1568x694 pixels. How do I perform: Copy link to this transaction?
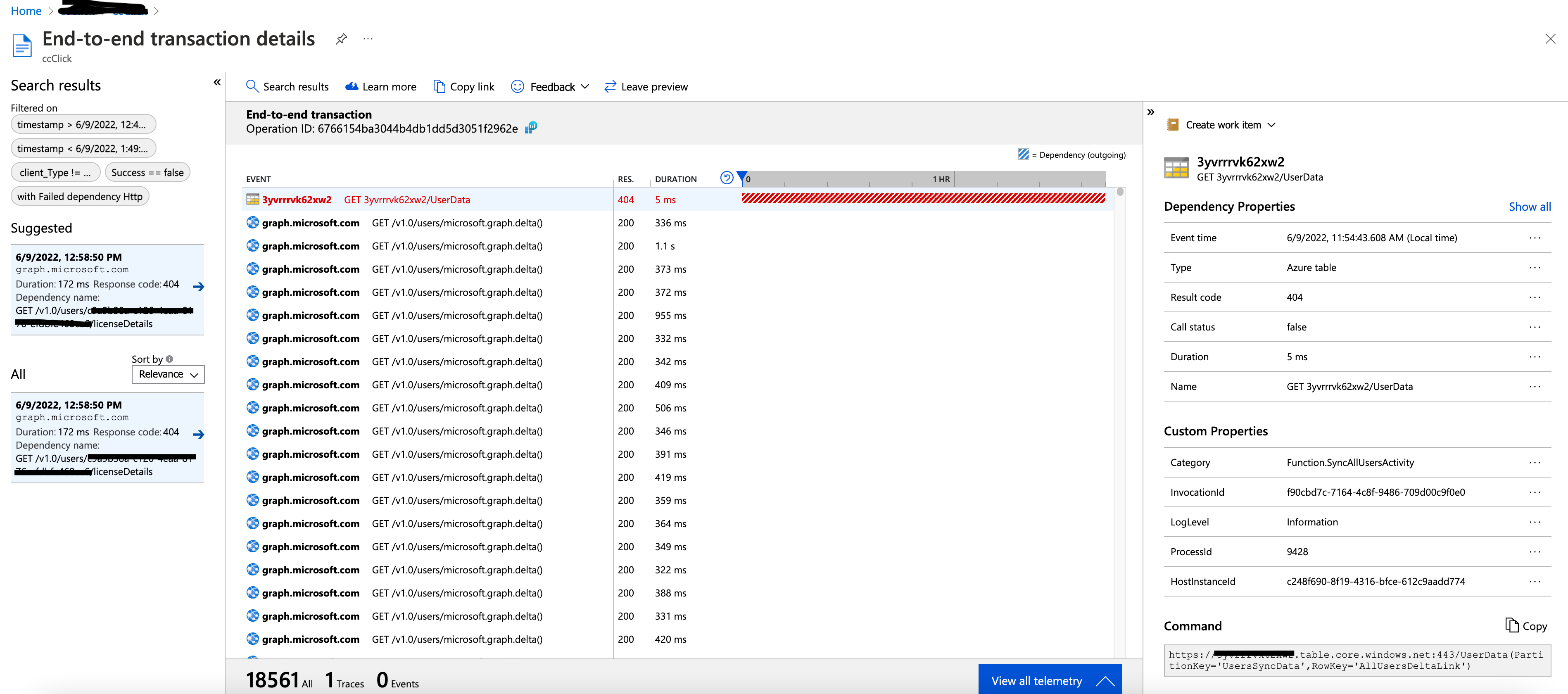464,86
